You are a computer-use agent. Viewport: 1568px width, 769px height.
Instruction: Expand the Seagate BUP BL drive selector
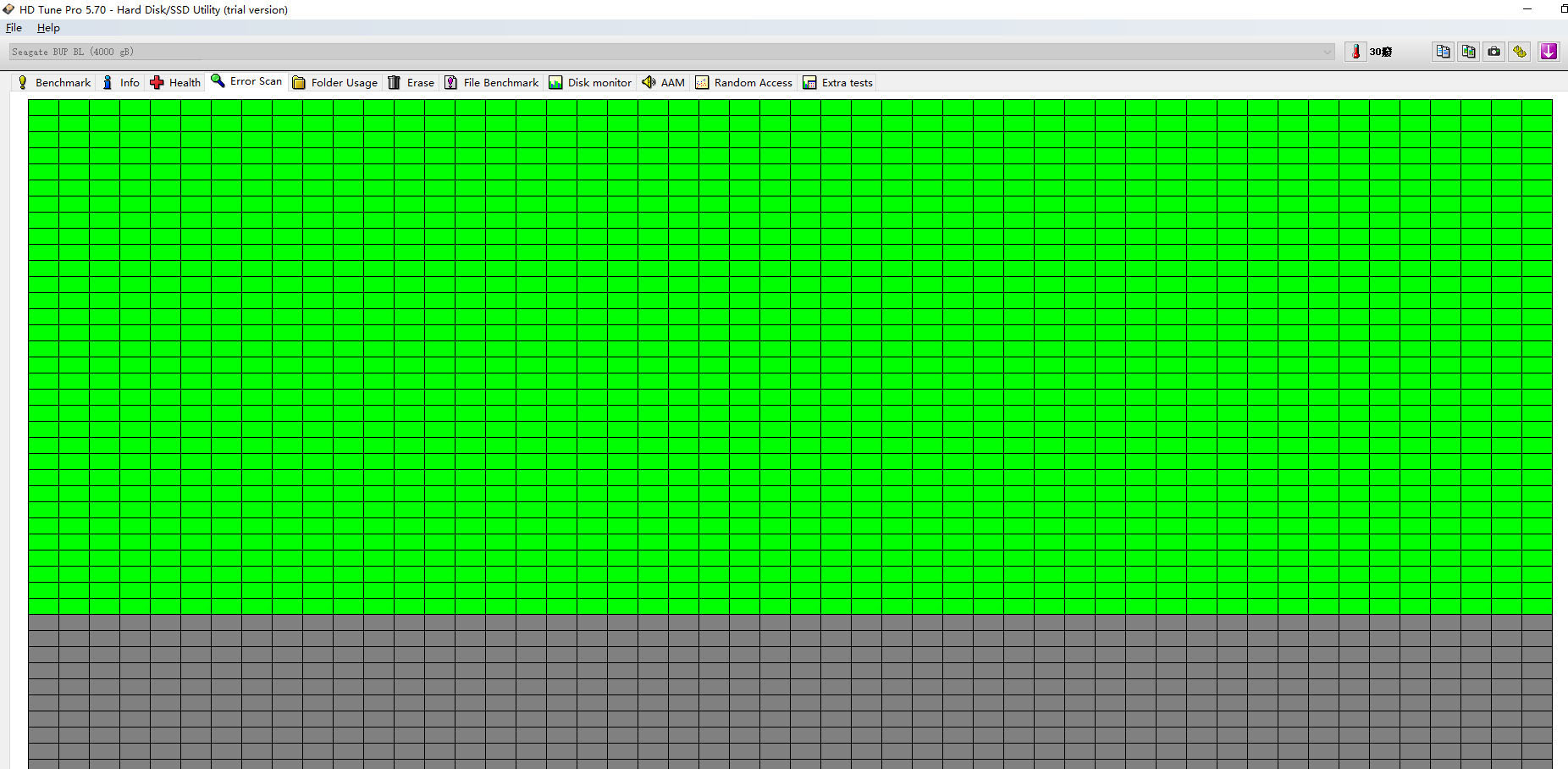(672, 52)
